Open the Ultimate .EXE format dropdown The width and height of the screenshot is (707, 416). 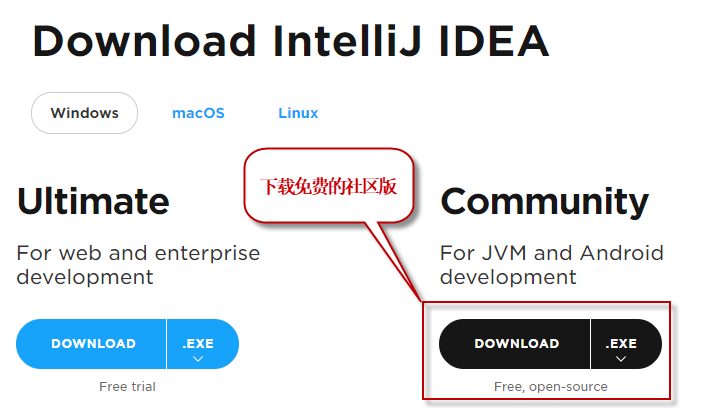coord(203,344)
